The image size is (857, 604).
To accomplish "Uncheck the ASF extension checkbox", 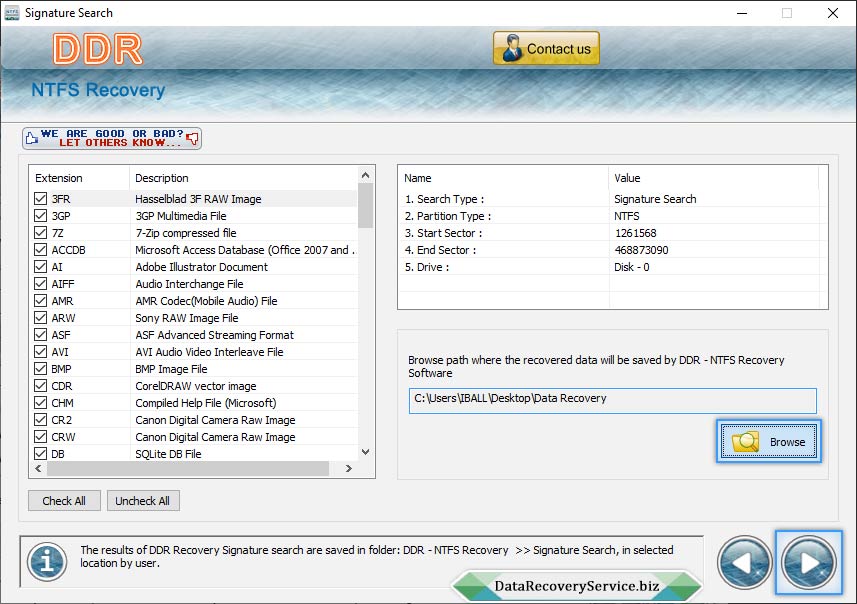I will (x=40, y=334).
